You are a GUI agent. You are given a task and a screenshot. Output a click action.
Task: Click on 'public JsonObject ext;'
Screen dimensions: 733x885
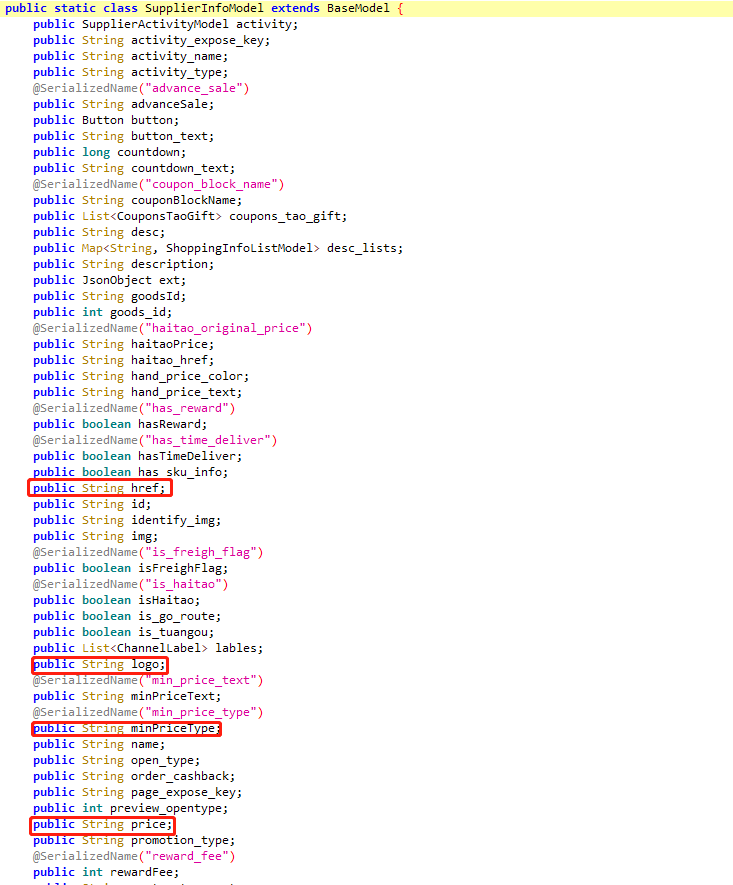tap(109, 281)
